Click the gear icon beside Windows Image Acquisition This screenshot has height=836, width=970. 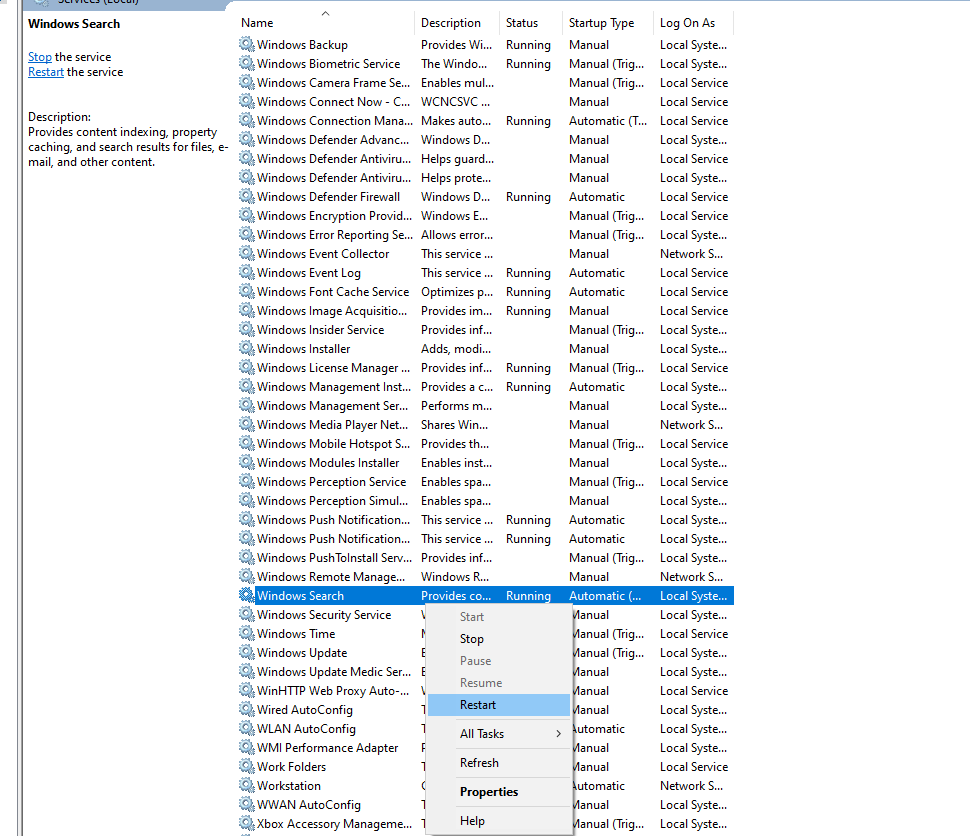tap(247, 310)
